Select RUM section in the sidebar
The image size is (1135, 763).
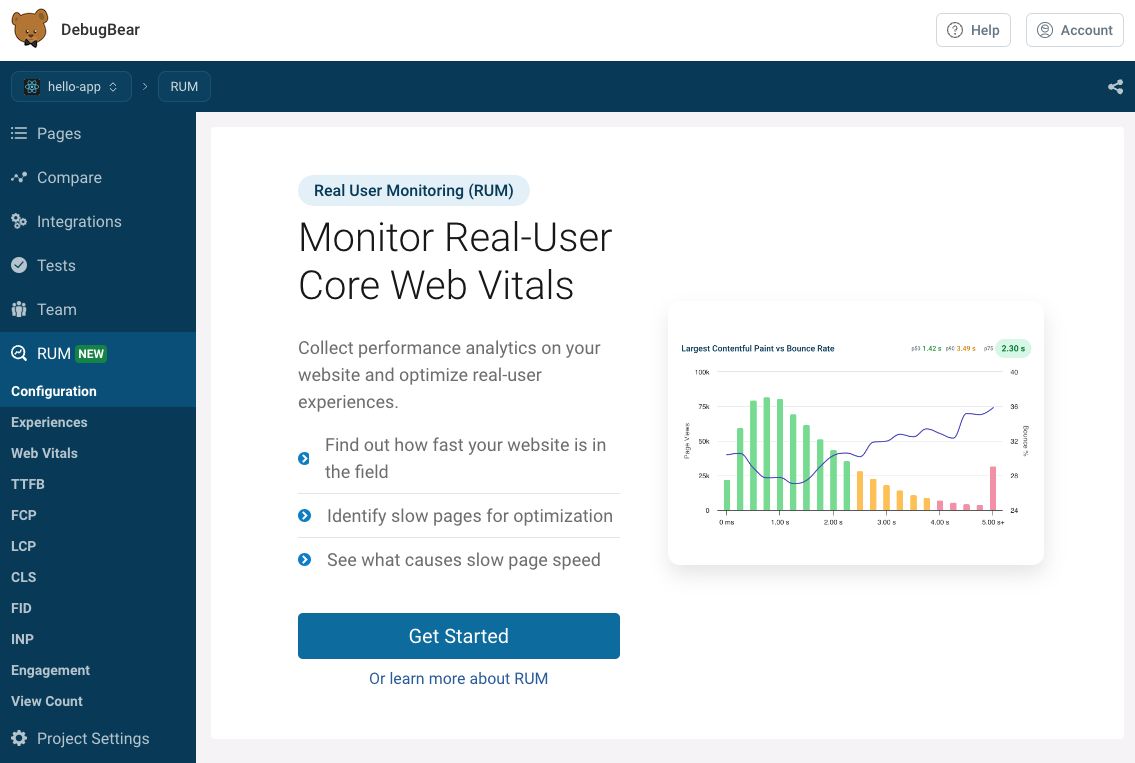tap(98, 353)
